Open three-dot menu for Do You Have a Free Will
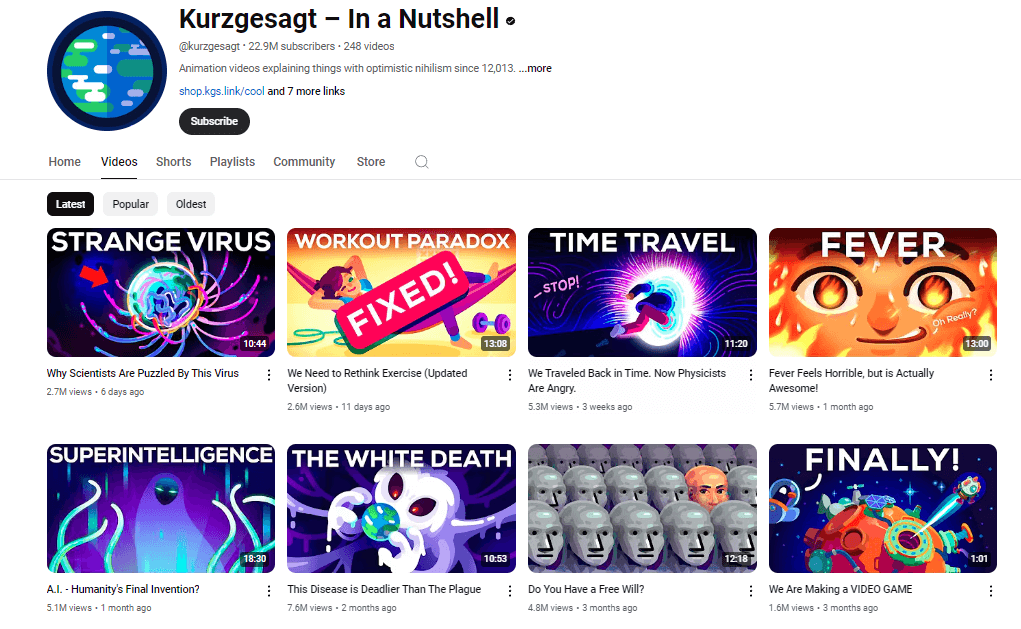 pos(750,591)
